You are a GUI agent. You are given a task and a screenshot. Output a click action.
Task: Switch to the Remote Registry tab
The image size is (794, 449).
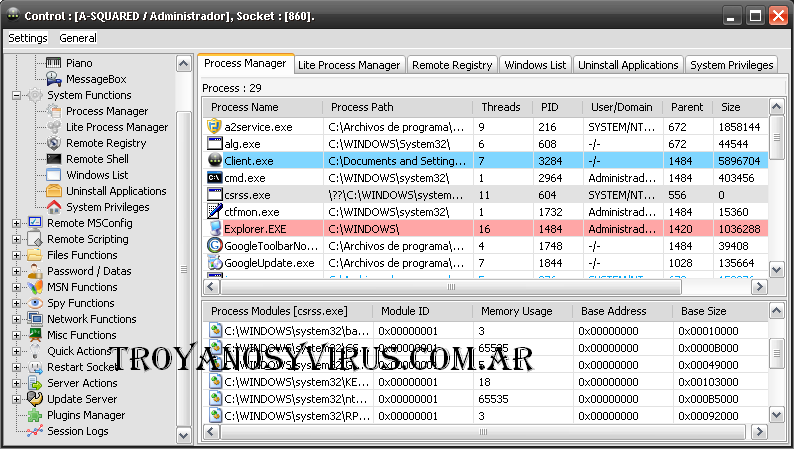pos(452,65)
